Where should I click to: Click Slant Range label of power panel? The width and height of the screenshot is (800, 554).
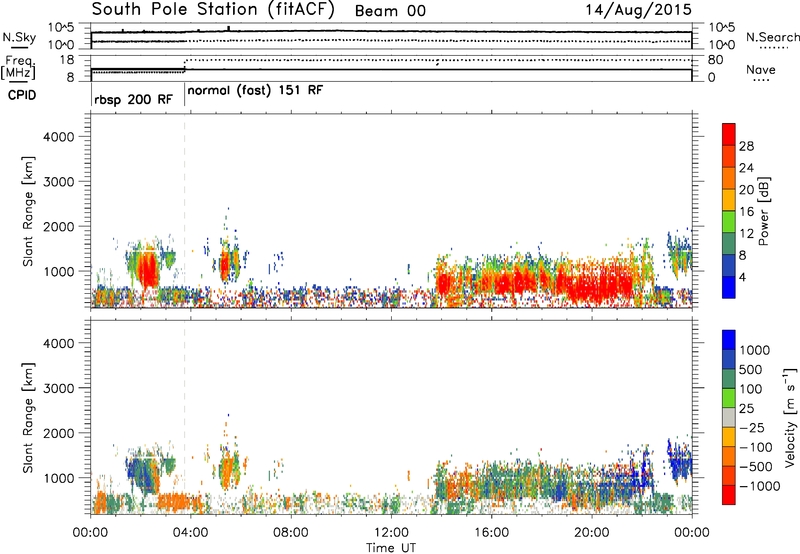28,211
